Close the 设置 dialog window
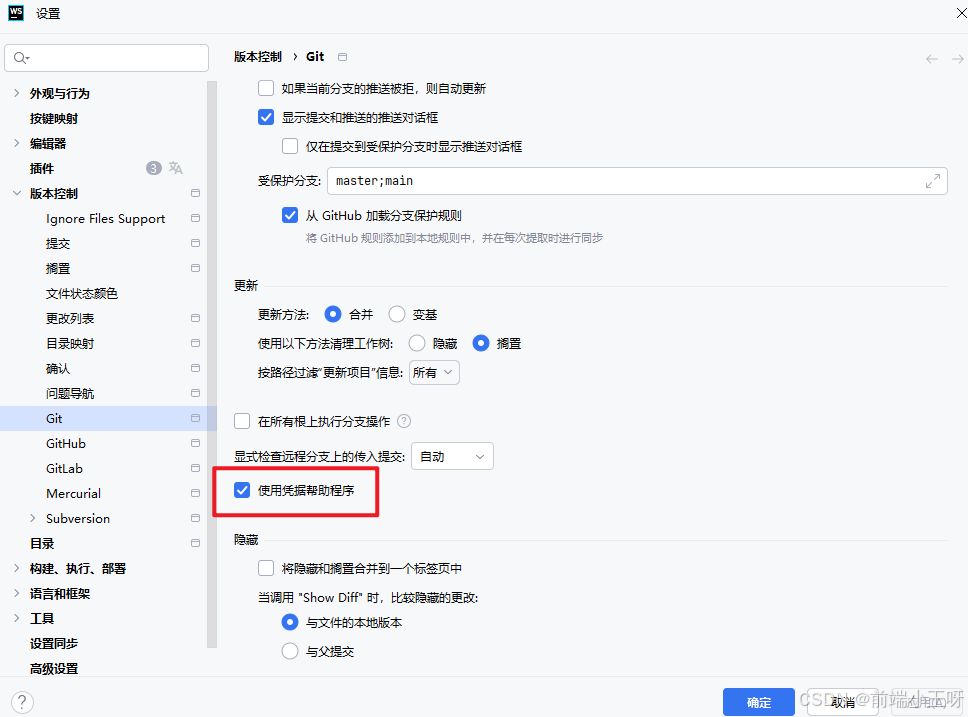968x717 pixels. click(x=961, y=13)
